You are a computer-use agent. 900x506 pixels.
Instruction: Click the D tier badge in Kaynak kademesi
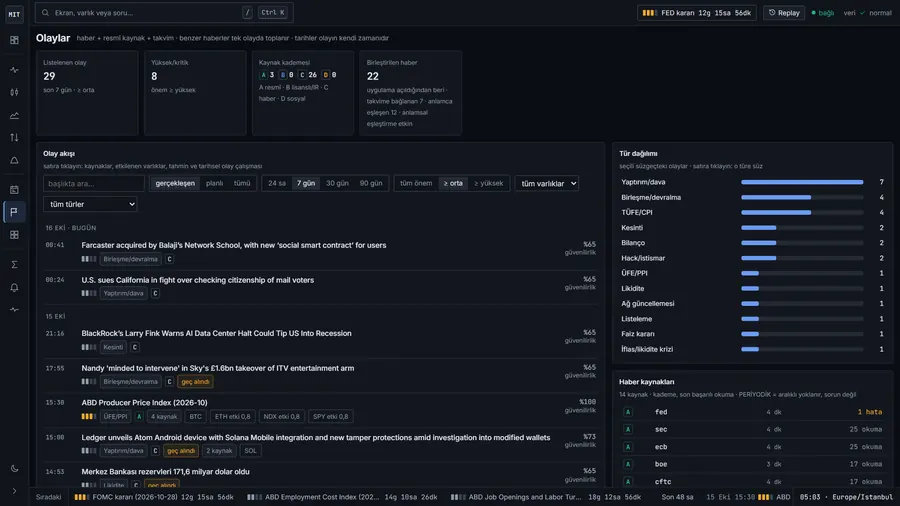325,75
